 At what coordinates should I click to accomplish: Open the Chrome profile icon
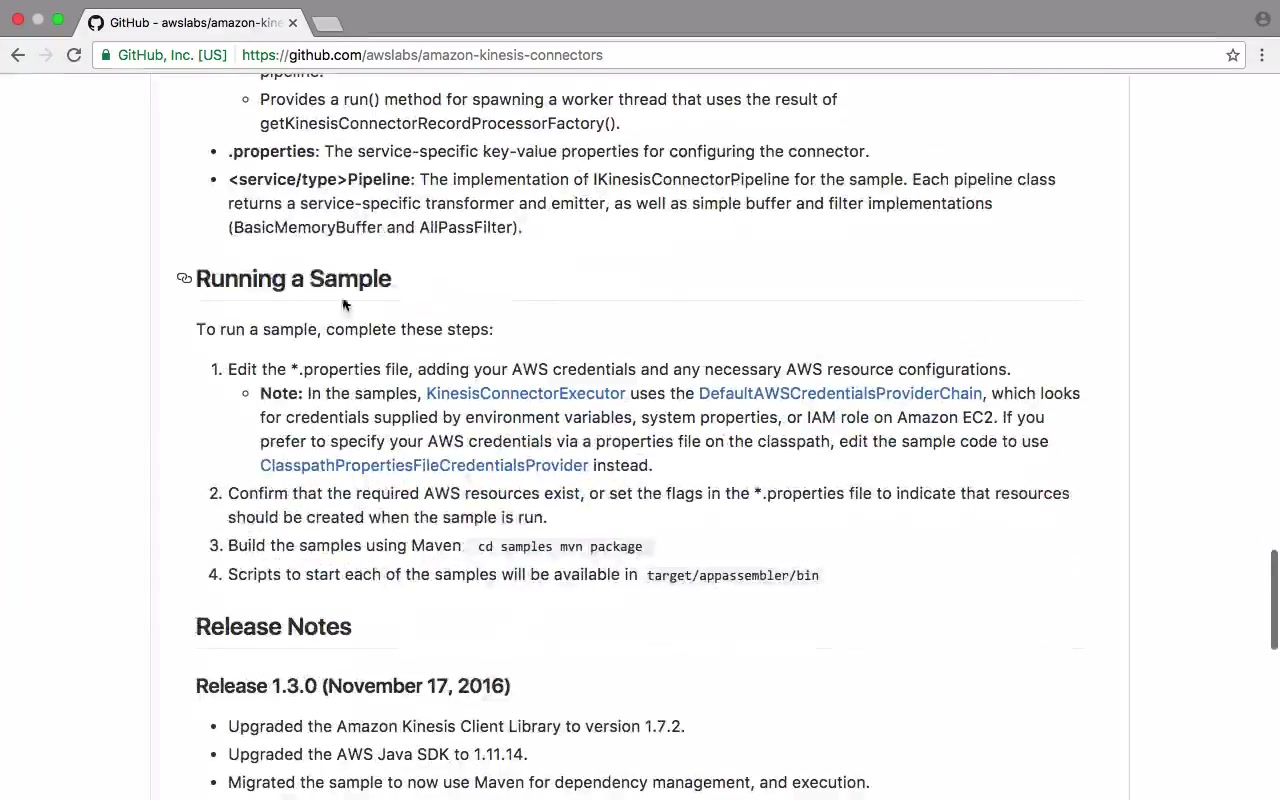tap(1263, 19)
